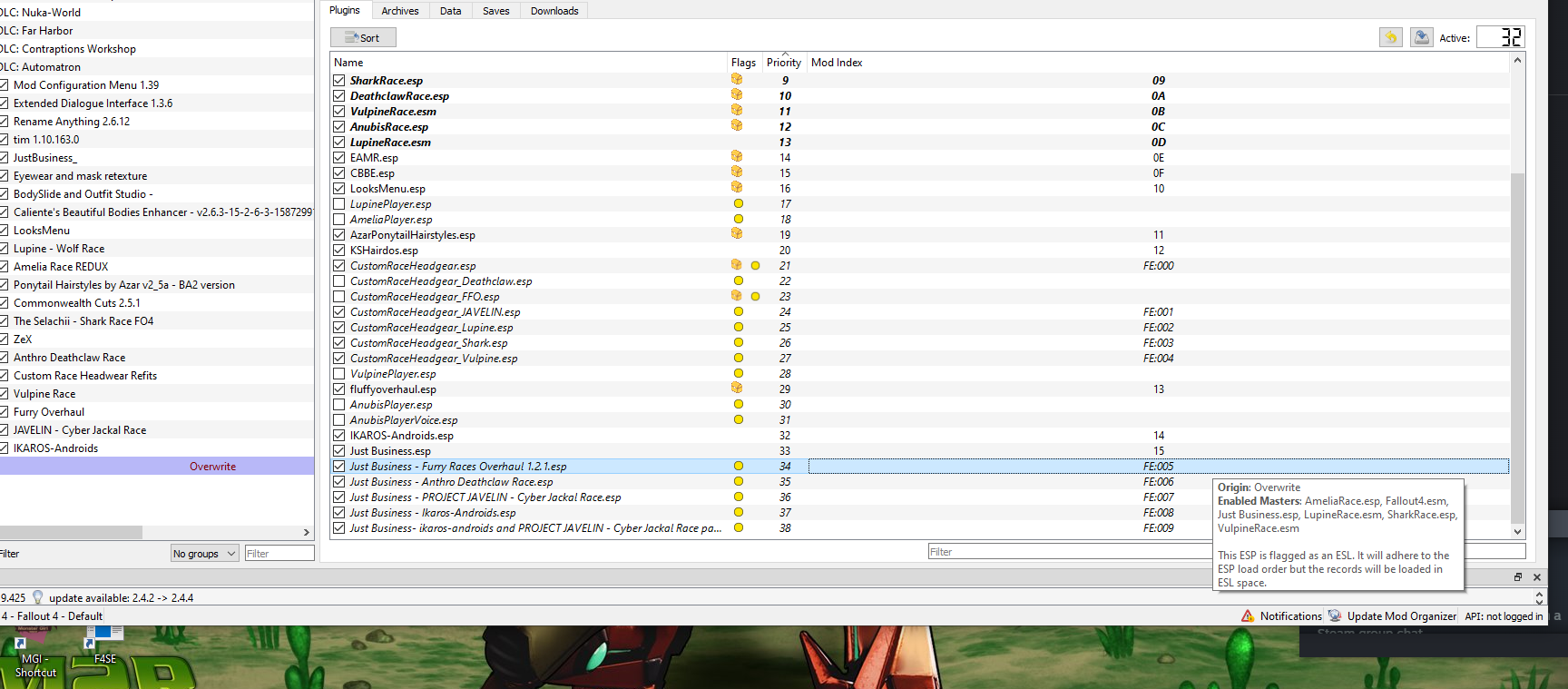This screenshot has height=689, width=1568.
Task: Click the yellow flag for CustomRaceHeadgear_Deathclaw.esp
Action: (739, 281)
